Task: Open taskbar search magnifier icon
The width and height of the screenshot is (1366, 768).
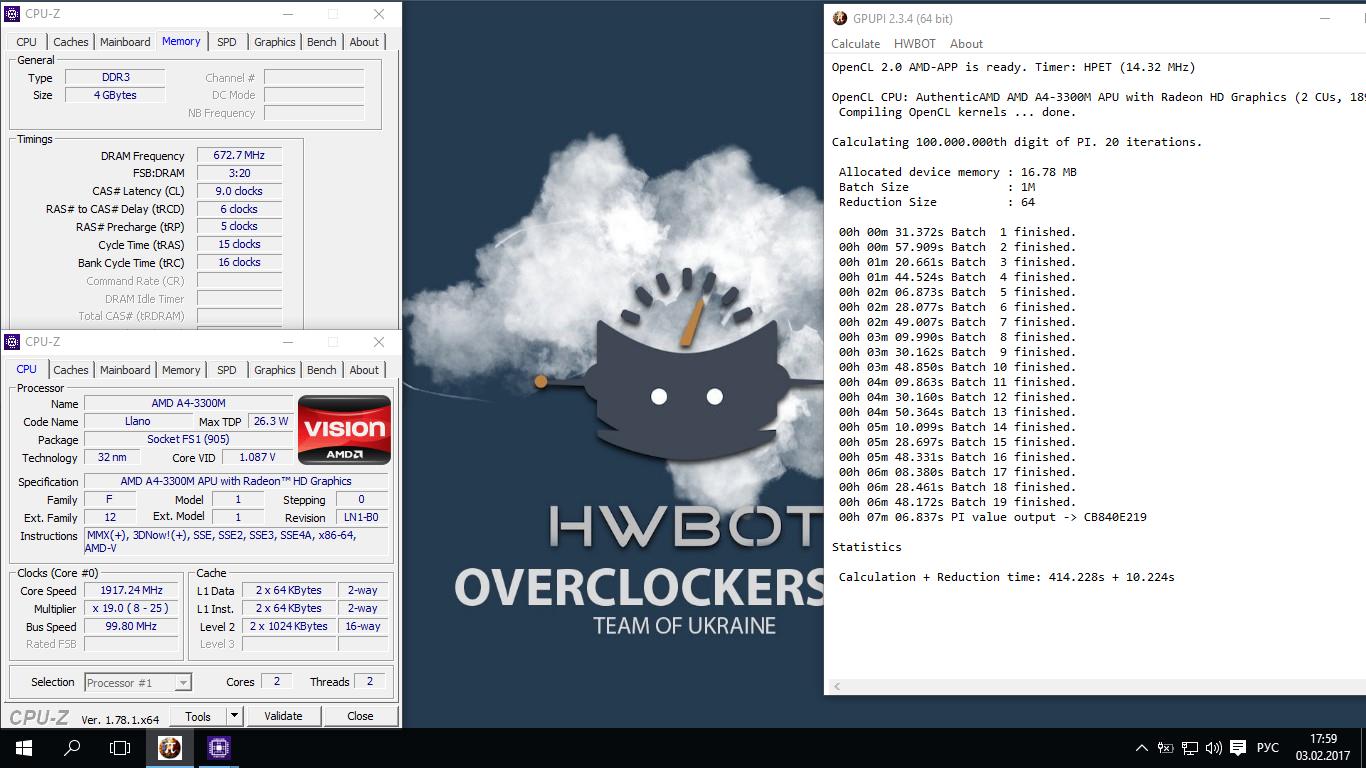Action: pyautogui.click(x=72, y=747)
